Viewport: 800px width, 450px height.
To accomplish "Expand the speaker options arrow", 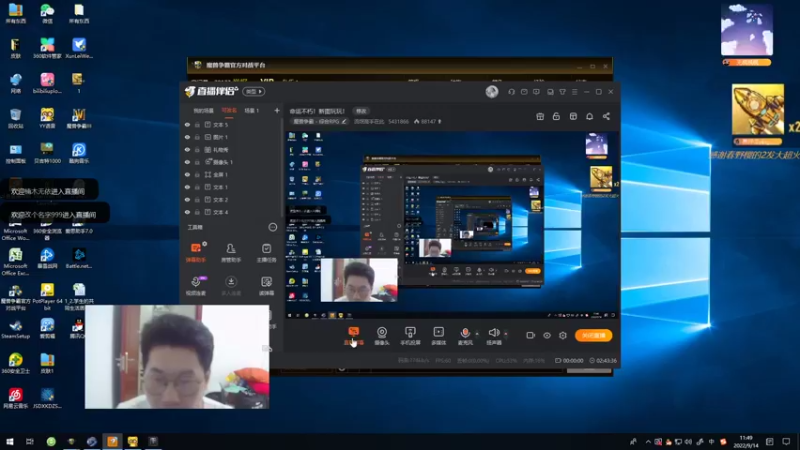I will [x=506, y=334].
